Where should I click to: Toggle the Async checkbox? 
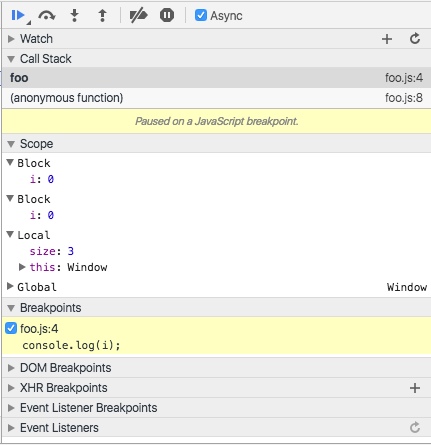[x=201, y=15]
